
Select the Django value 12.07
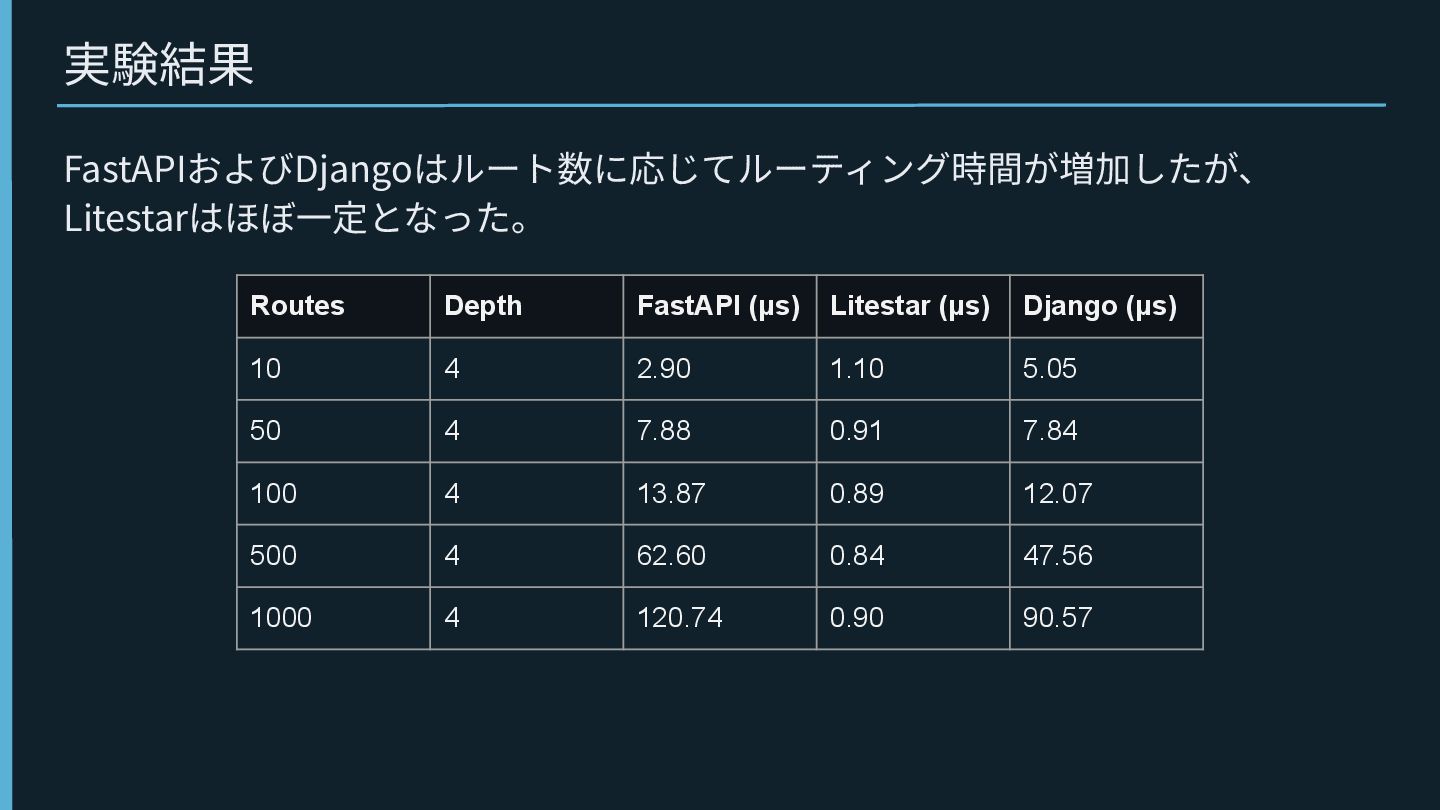[x=1057, y=493]
